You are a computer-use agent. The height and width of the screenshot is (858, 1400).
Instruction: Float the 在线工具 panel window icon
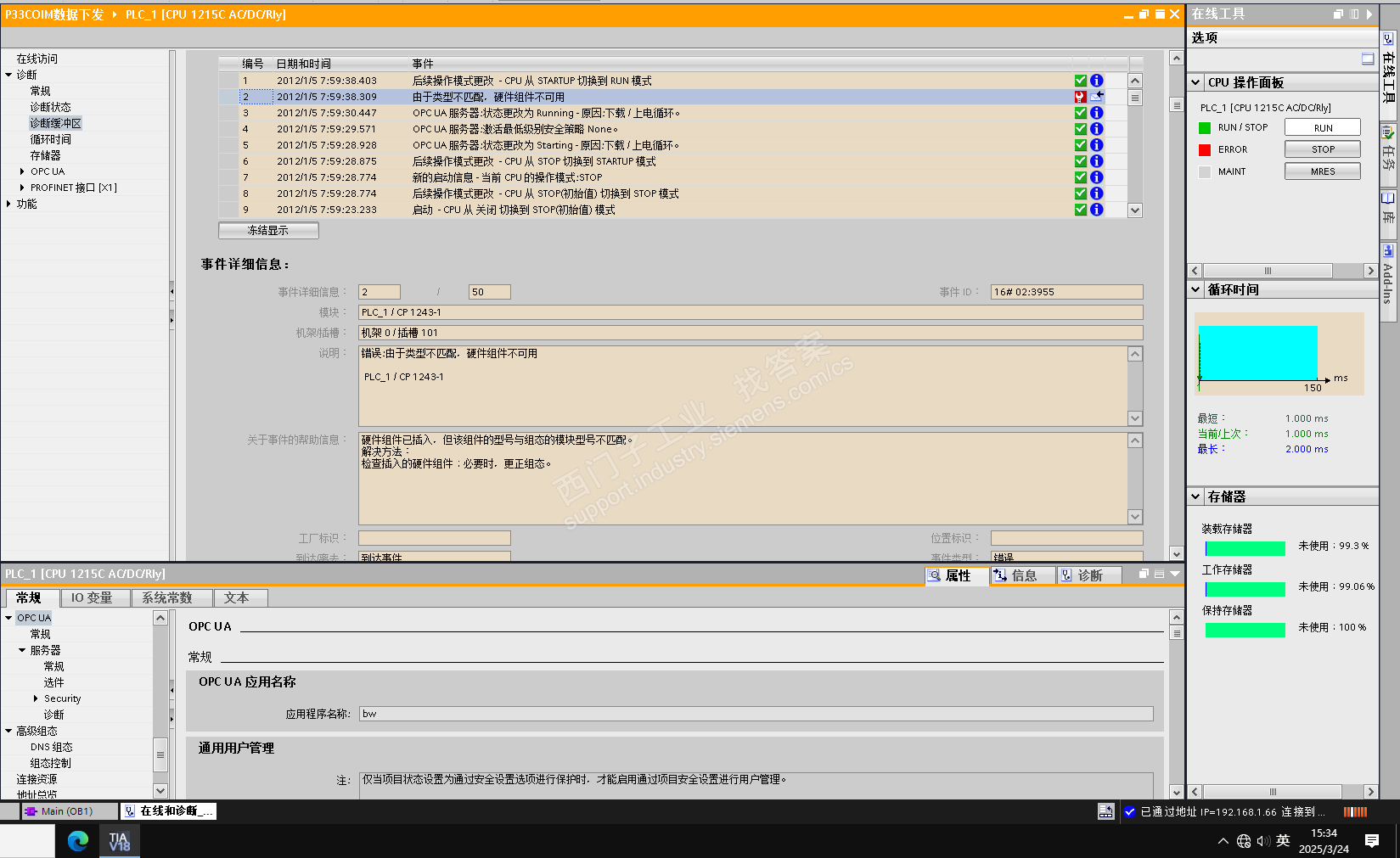click(x=1339, y=14)
